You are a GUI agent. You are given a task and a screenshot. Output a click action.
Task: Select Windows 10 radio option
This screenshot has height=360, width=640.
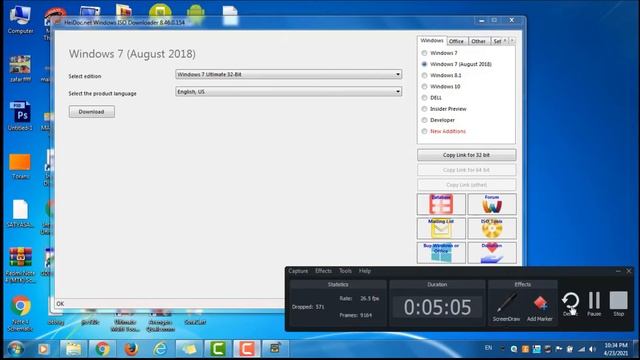[440, 87]
